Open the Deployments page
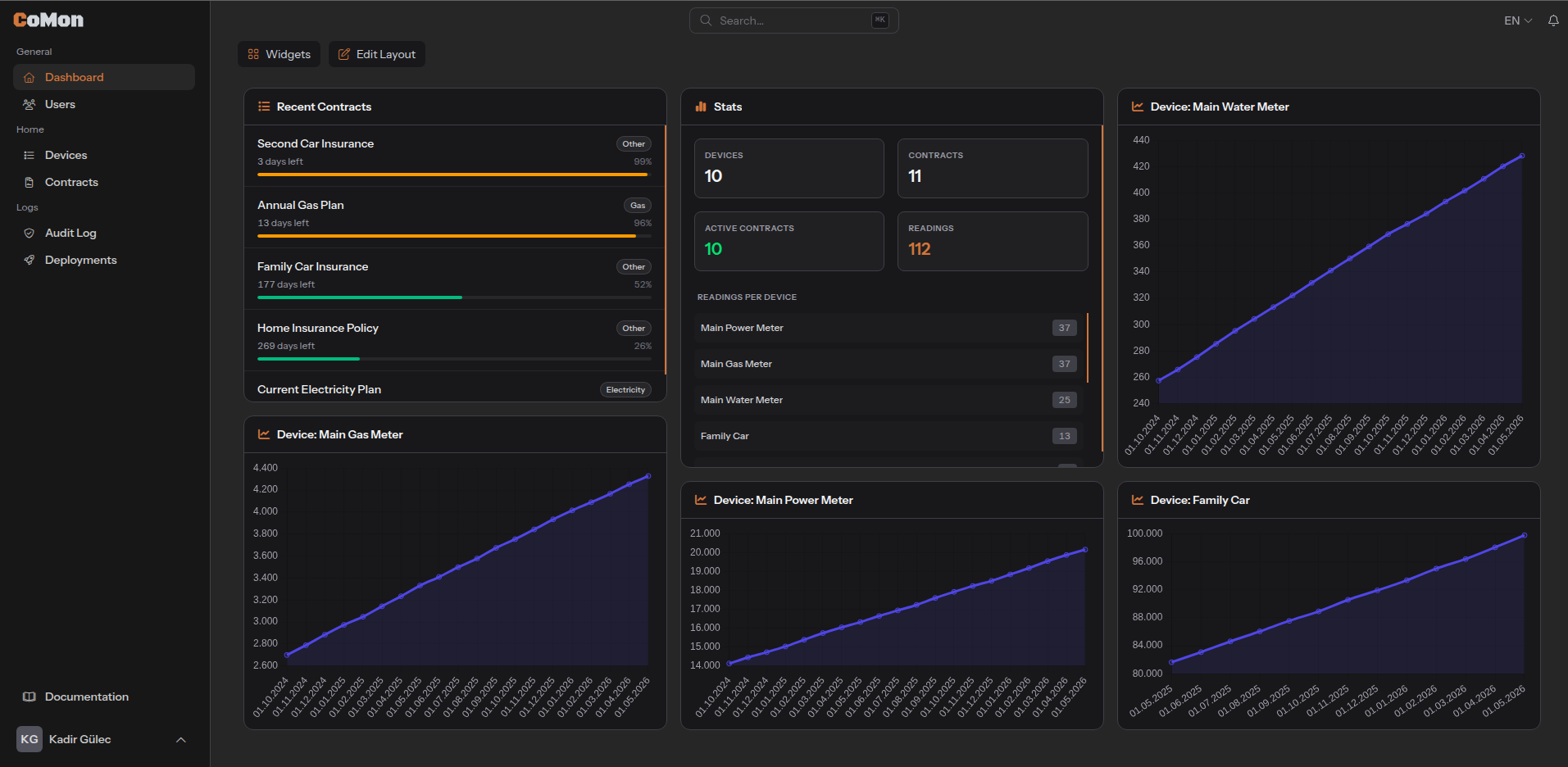1568x767 pixels. (x=104, y=260)
